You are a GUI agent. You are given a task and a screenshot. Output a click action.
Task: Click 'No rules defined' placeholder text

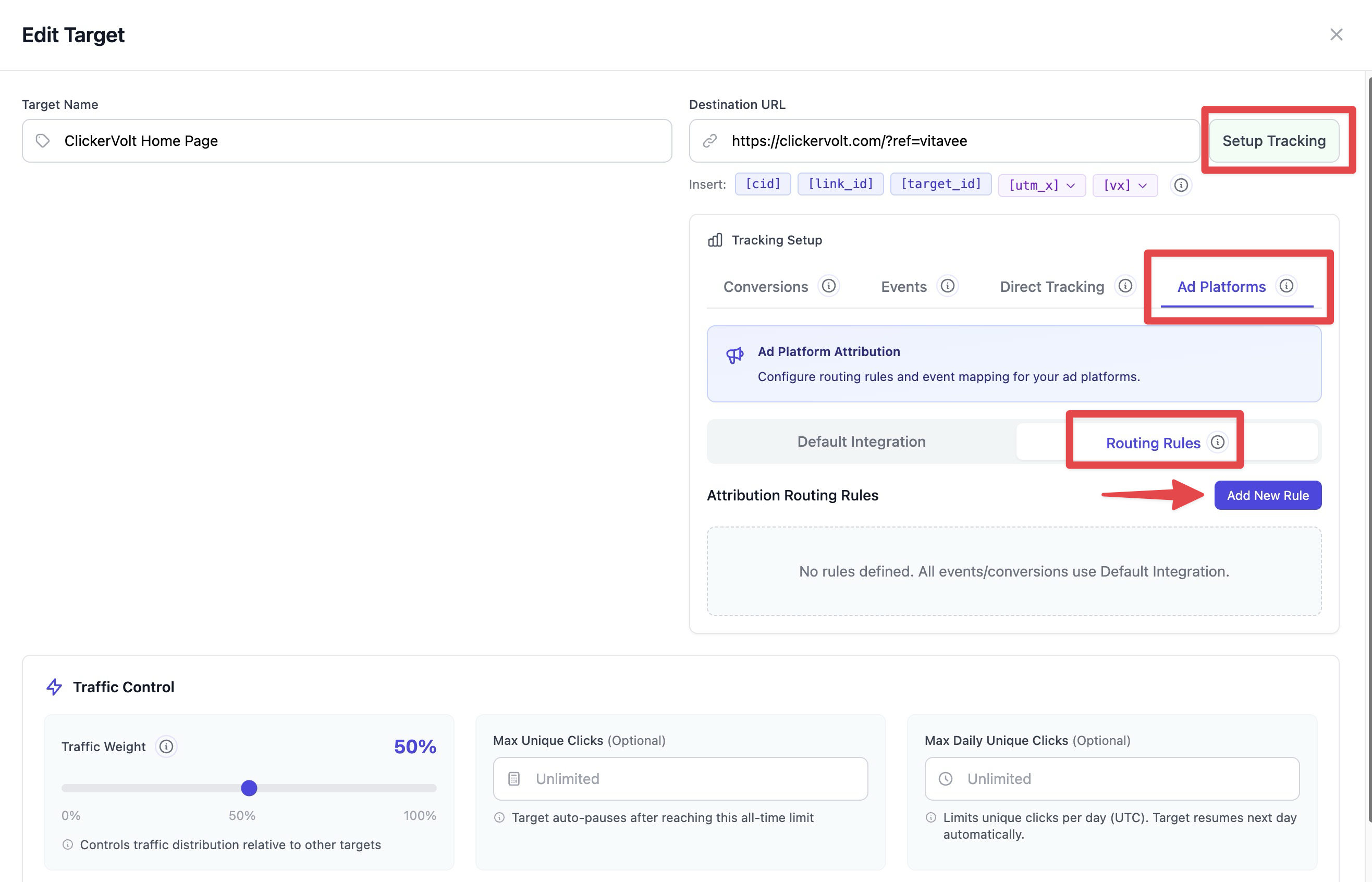(1013, 572)
